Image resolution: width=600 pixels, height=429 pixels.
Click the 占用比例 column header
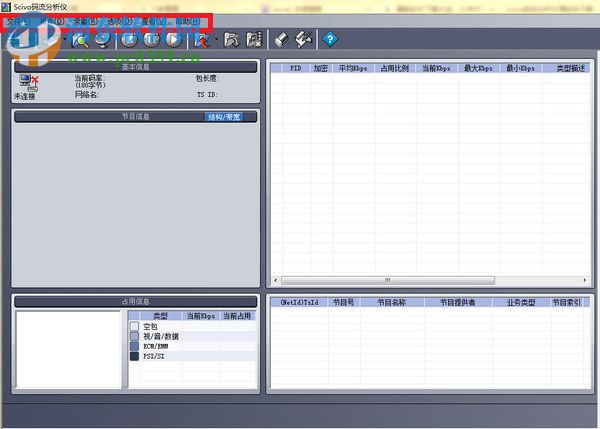point(395,69)
